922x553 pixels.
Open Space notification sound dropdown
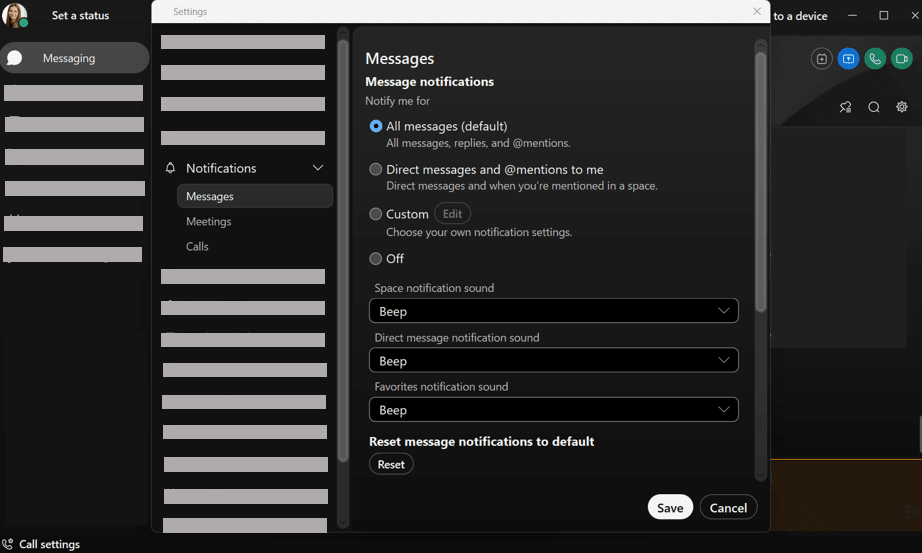click(x=553, y=311)
